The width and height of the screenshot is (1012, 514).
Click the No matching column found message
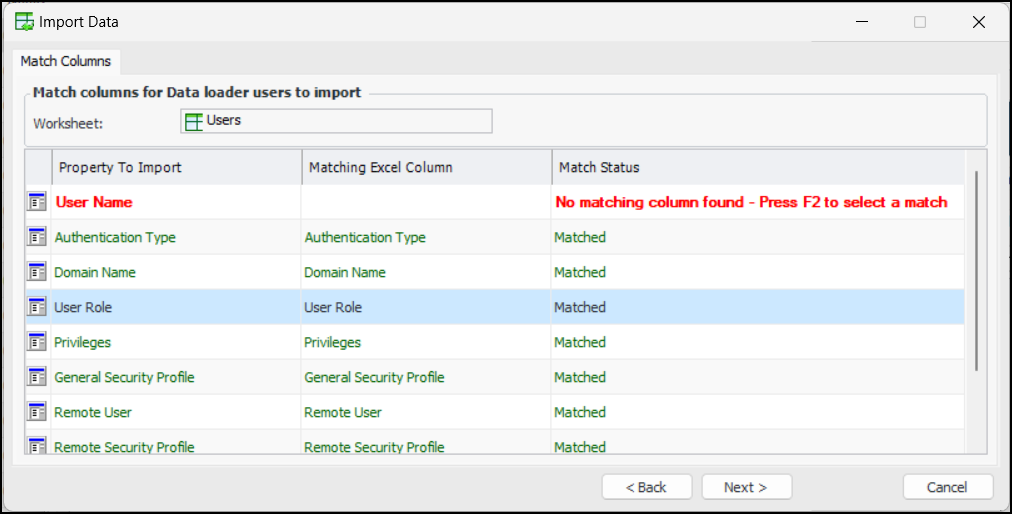tap(751, 202)
